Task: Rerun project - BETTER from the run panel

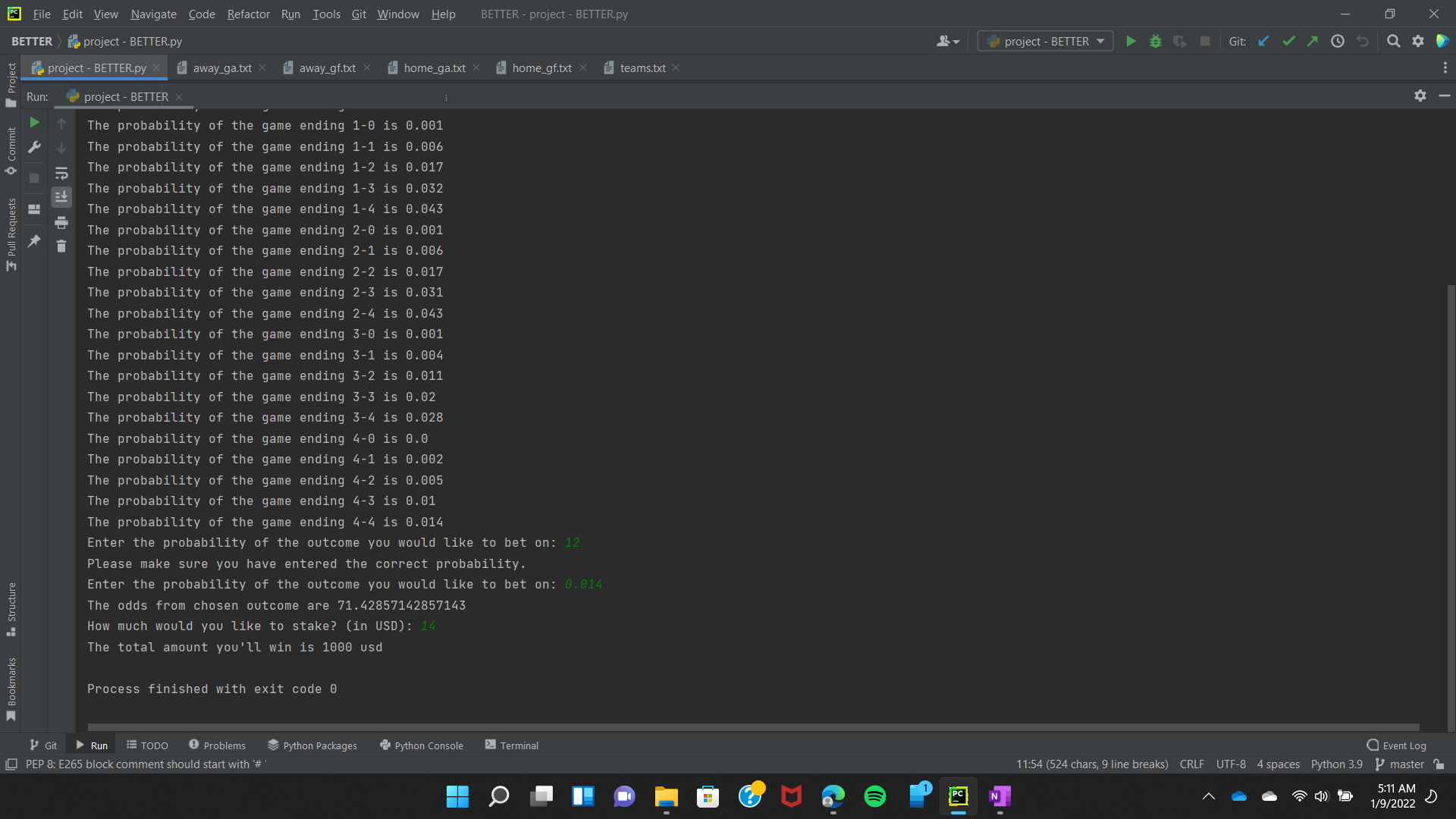Action: click(x=33, y=121)
